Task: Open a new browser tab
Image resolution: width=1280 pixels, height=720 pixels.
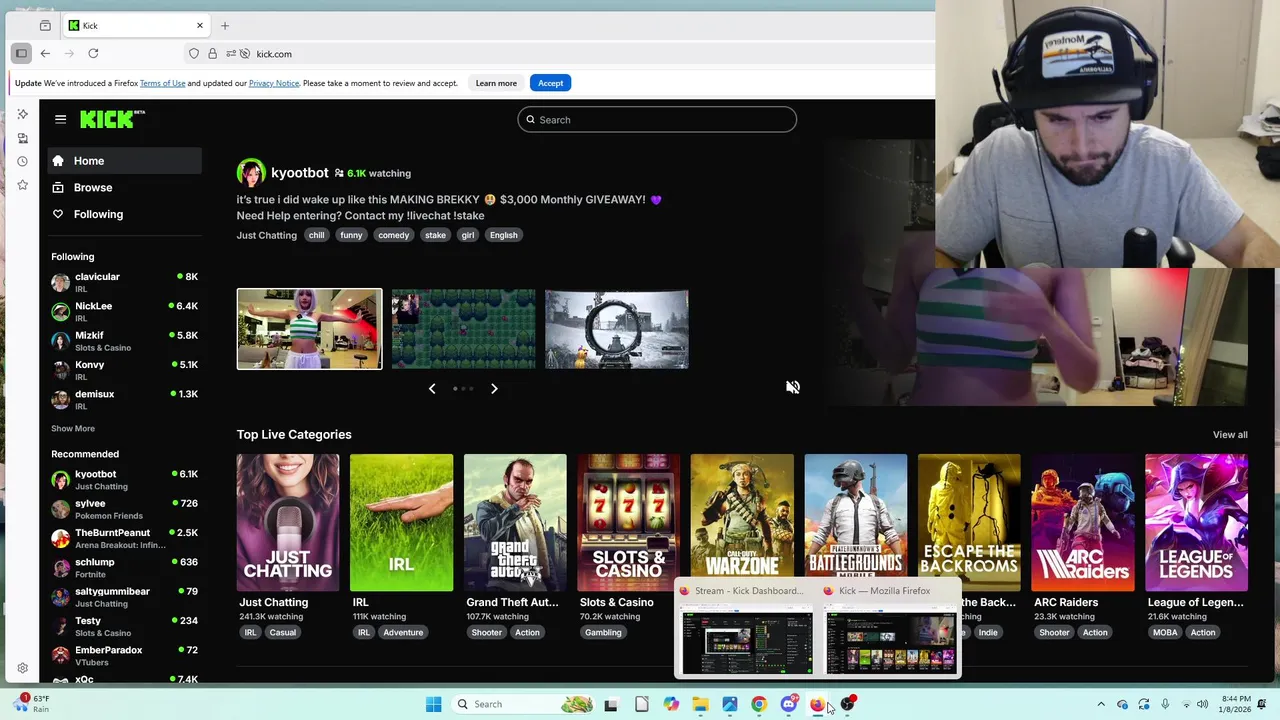Action: 225,25
